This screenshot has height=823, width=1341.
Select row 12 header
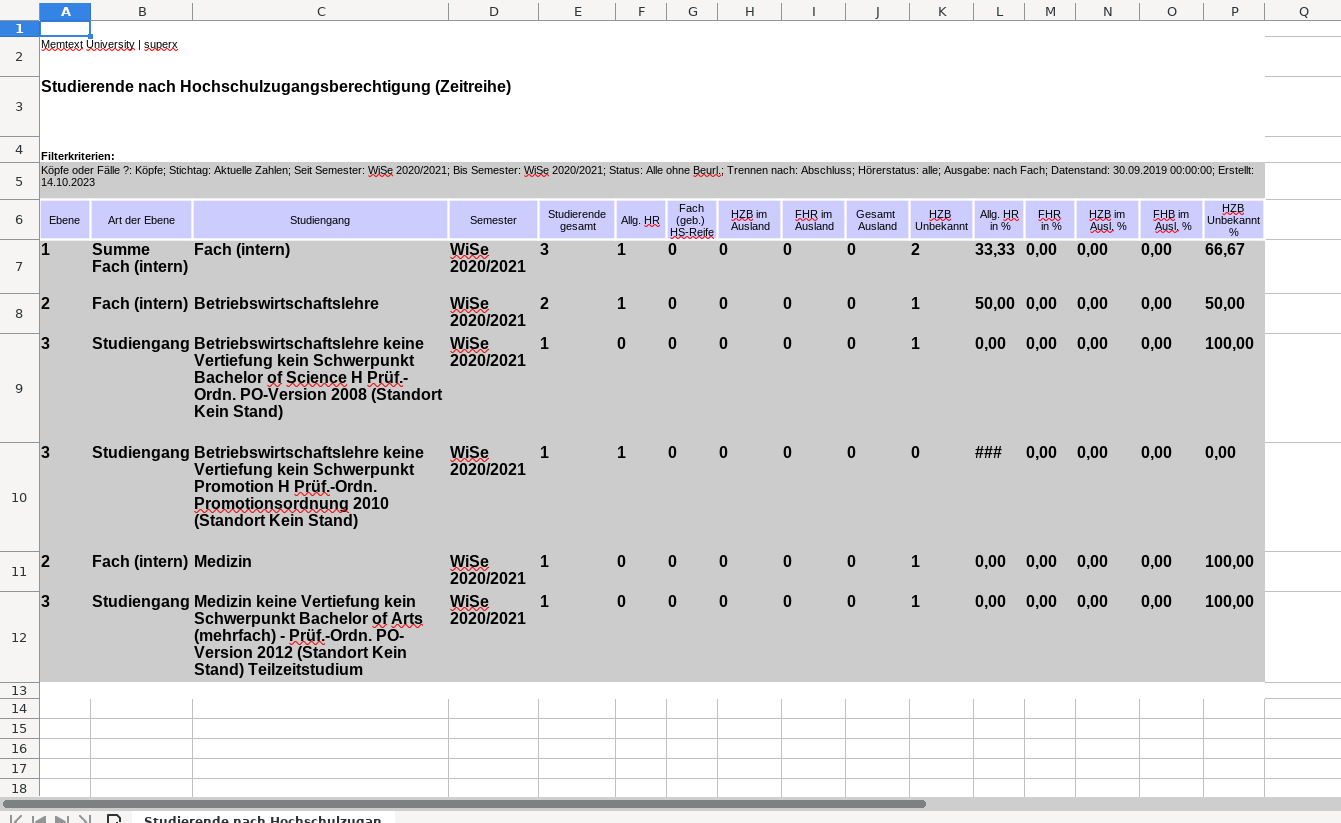click(19, 637)
